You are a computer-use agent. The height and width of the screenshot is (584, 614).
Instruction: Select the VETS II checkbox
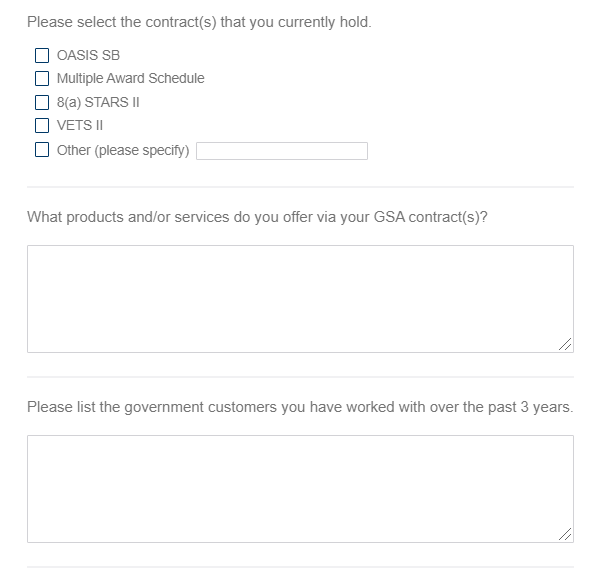(x=42, y=125)
